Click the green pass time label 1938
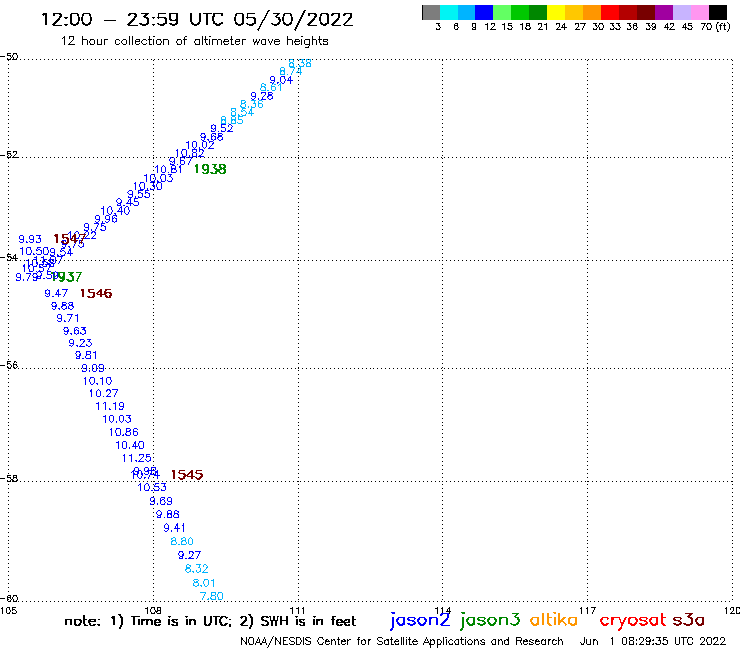This screenshot has height=650, width=740. [210, 169]
